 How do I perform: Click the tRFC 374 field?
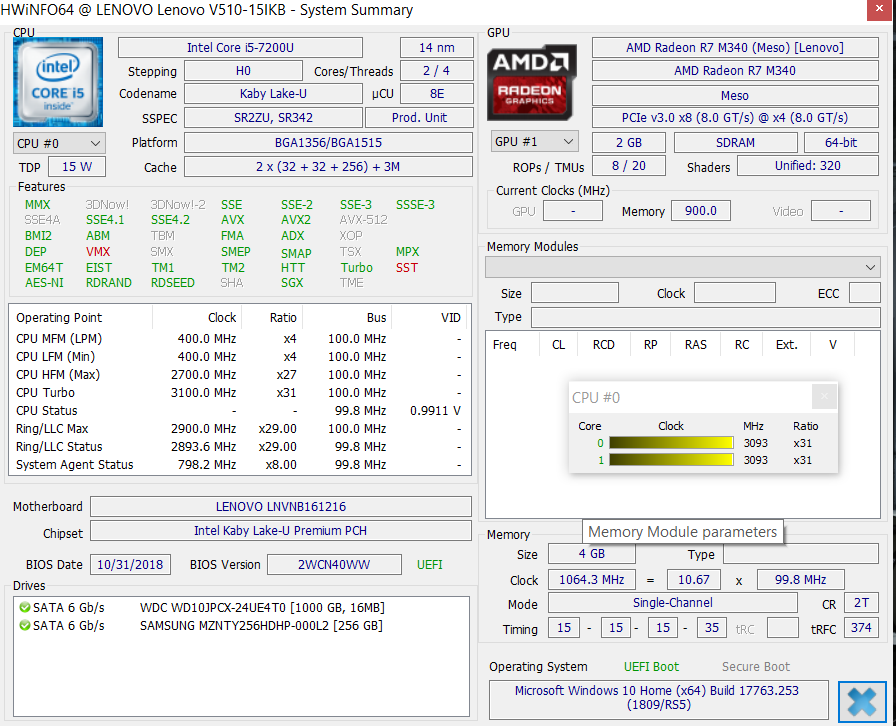pyautogui.click(x=861, y=628)
